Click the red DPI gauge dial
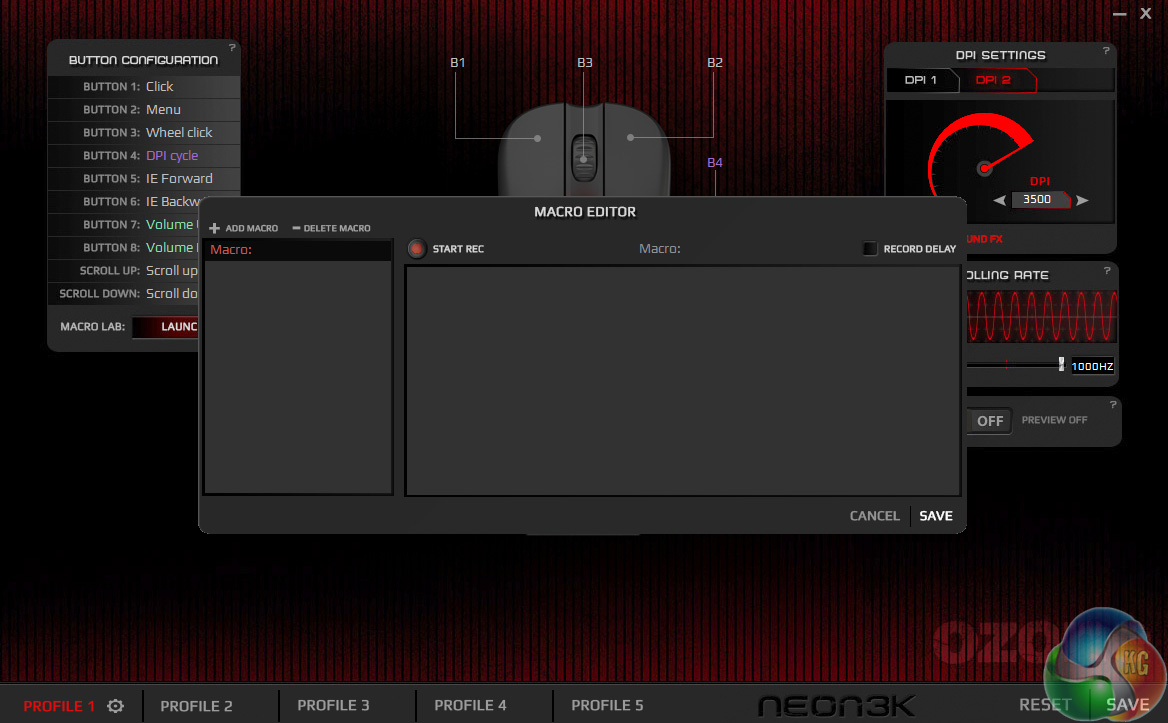The height and width of the screenshot is (723, 1168). [x=980, y=154]
